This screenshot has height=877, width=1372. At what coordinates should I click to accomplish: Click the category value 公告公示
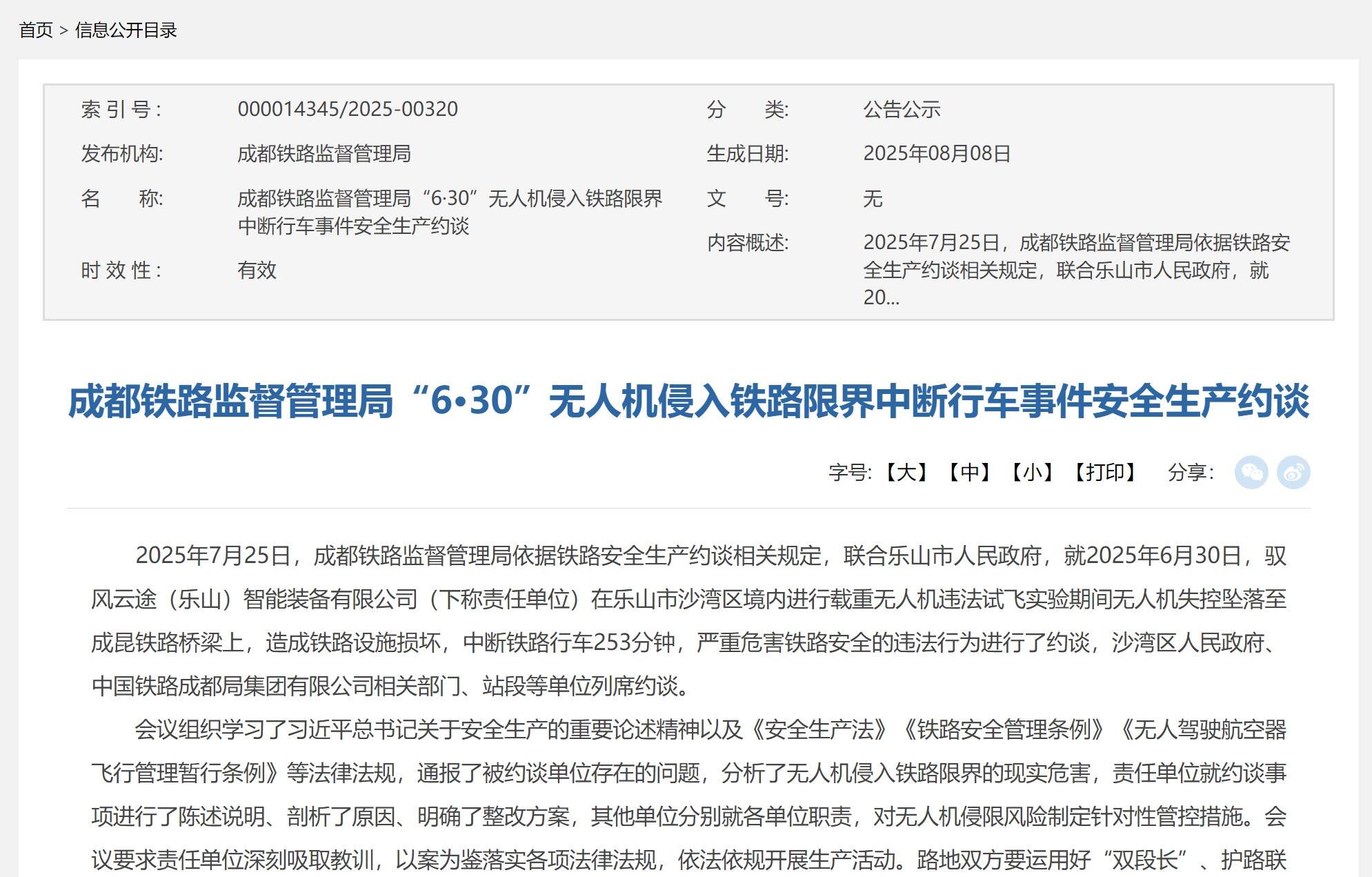coord(902,109)
